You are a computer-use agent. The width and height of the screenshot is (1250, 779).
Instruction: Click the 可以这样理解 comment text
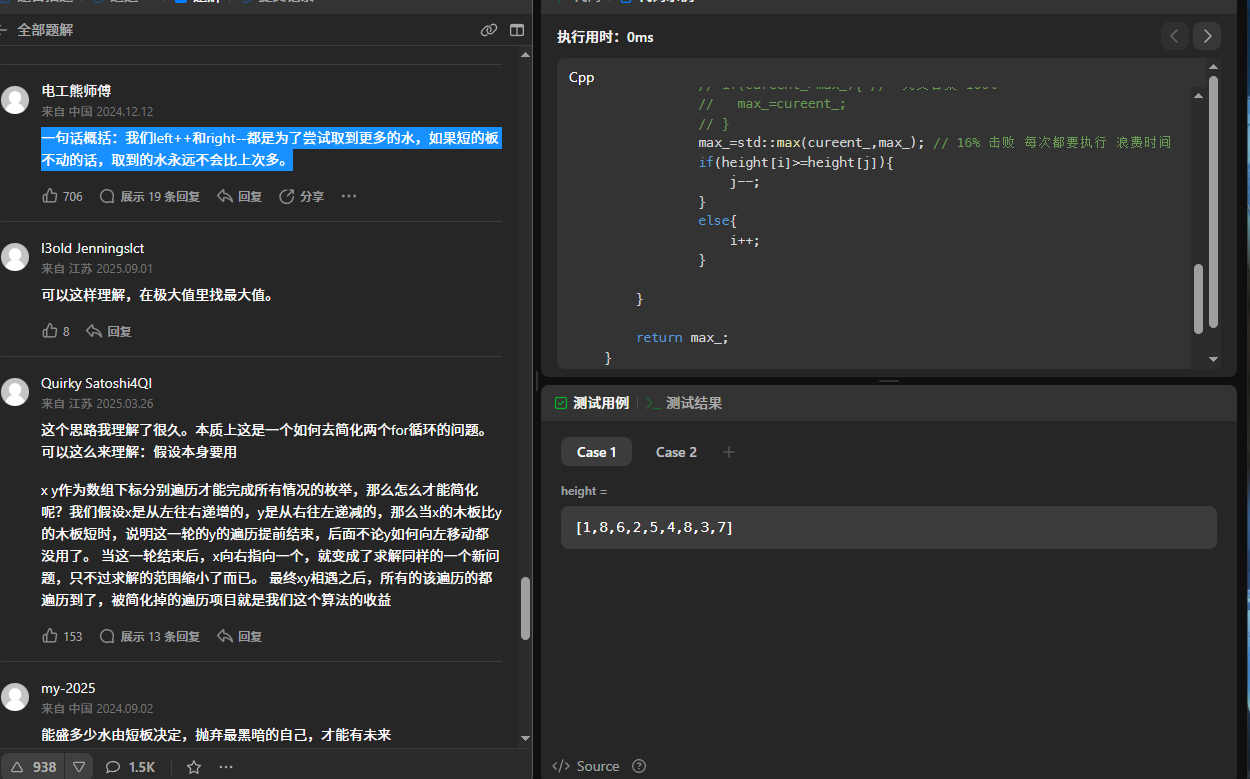157,295
